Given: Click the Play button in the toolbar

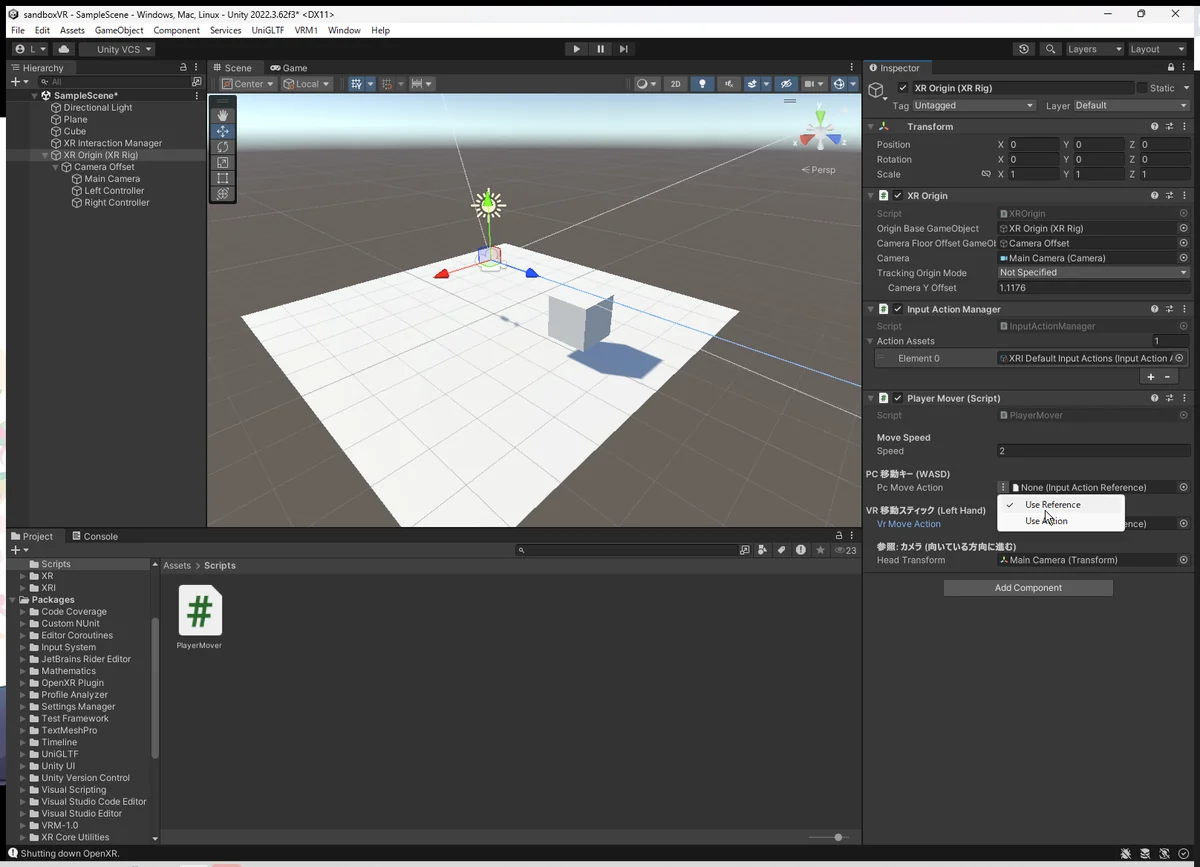Looking at the screenshot, I should click(x=576, y=49).
